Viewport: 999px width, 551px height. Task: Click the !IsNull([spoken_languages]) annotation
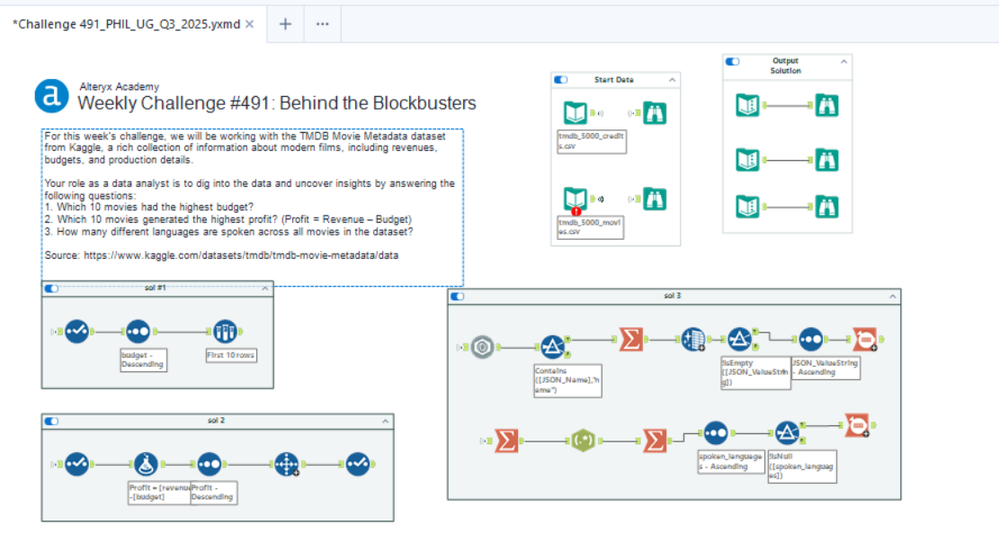[x=802, y=466]
